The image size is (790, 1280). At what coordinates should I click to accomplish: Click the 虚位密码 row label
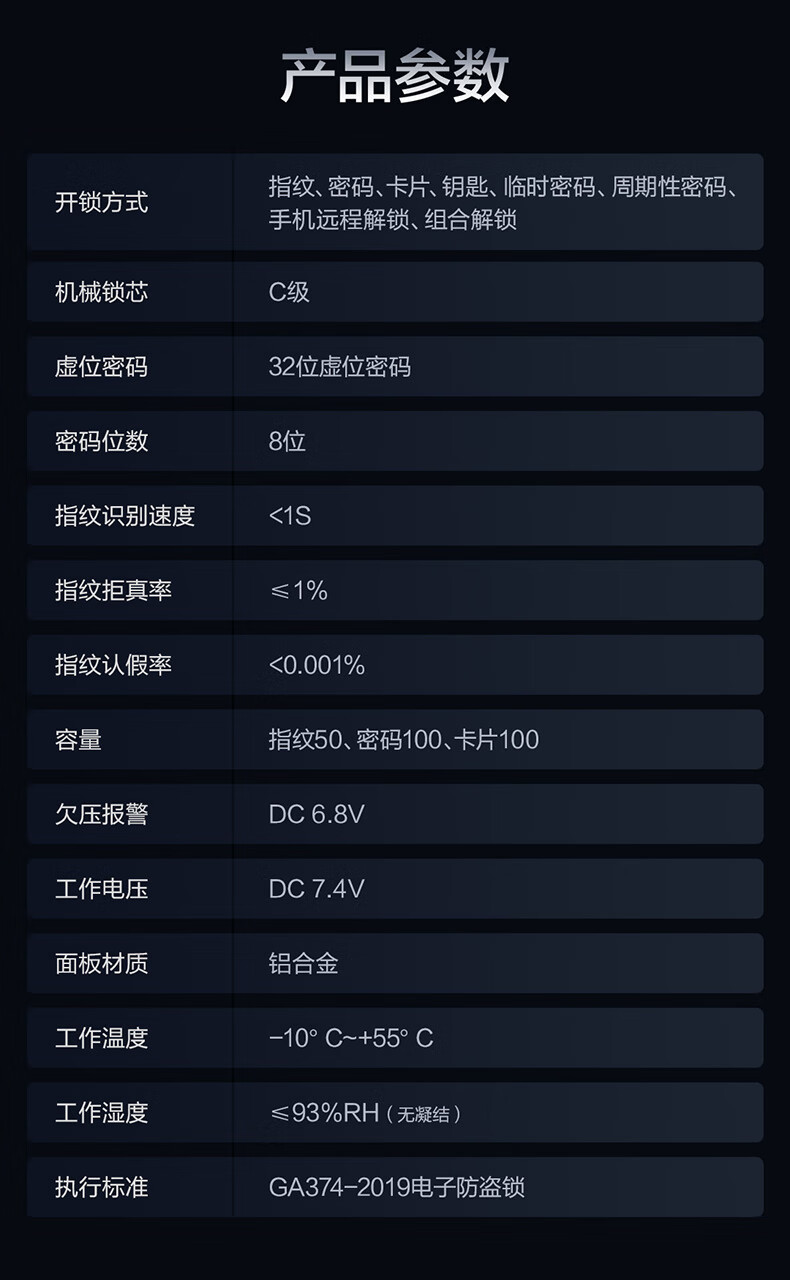(x=101, y=367)
